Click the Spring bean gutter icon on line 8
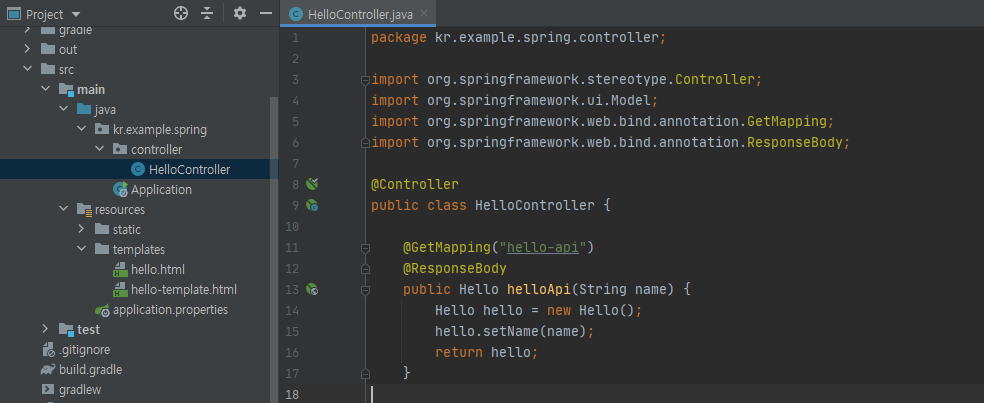 pos(312,184)
